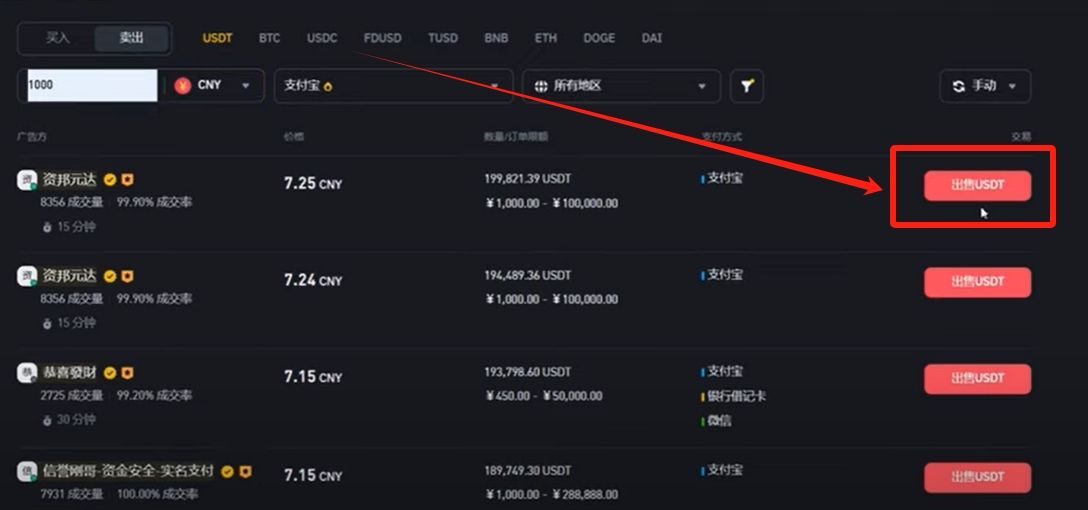Image resolution: width=1088 pixels, height=510 pixels.
Task: Click the globe icon beside 所有地区
Action: pos(541,86)
